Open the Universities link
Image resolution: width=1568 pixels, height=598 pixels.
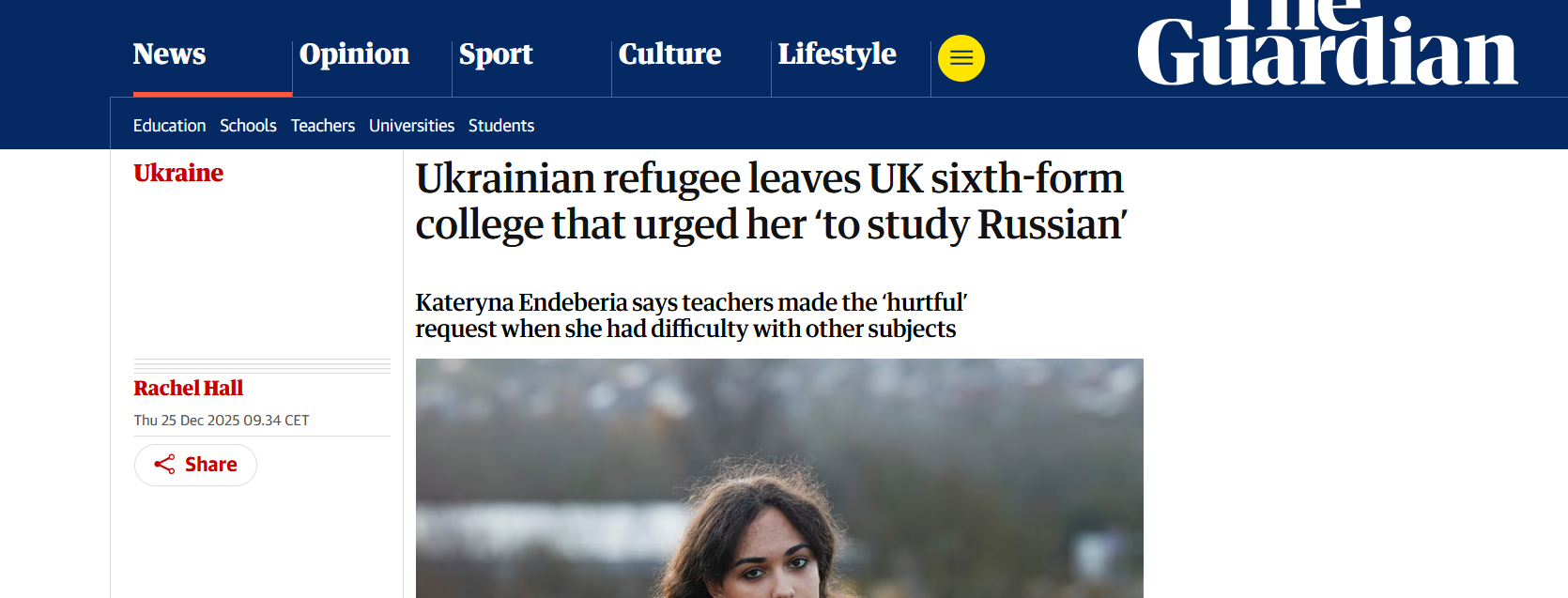411,126
